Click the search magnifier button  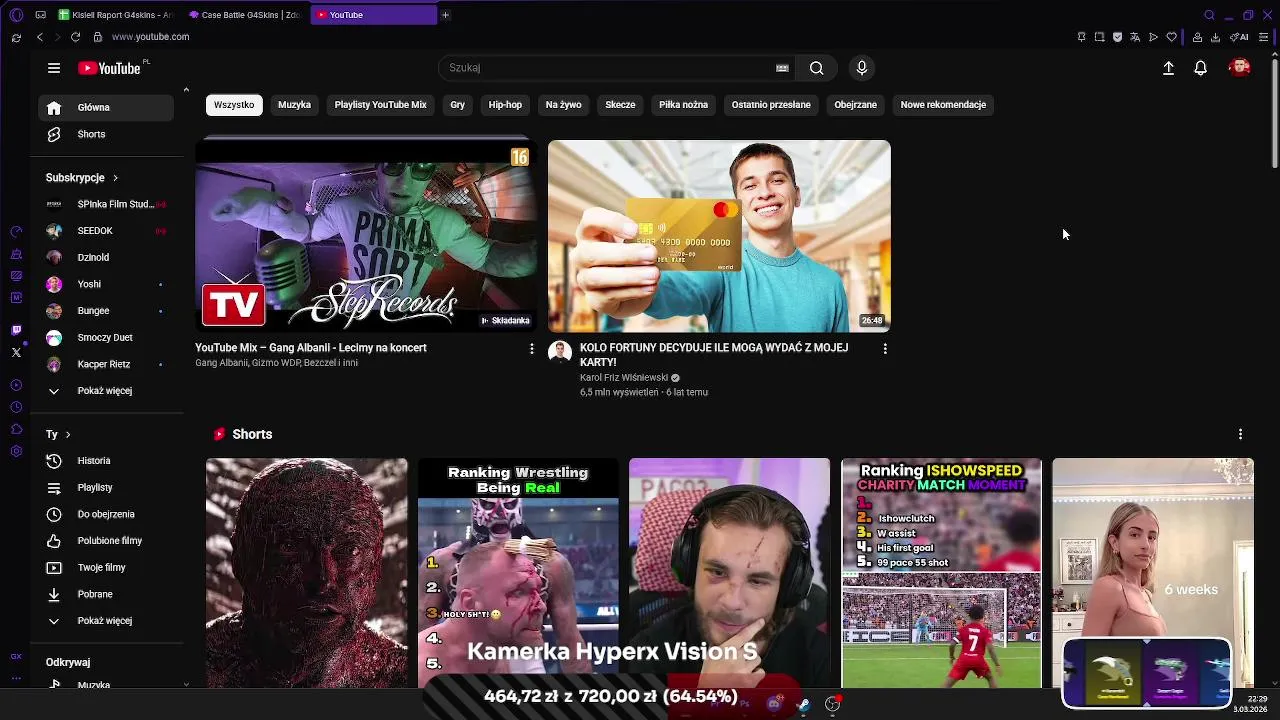(817, 68)
